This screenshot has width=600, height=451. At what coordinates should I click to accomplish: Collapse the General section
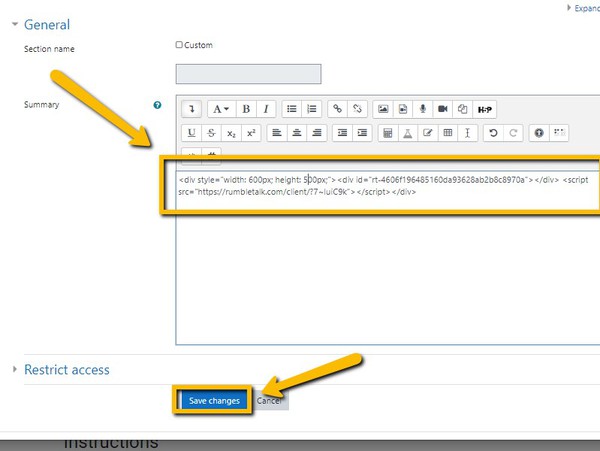pos(15,24)
